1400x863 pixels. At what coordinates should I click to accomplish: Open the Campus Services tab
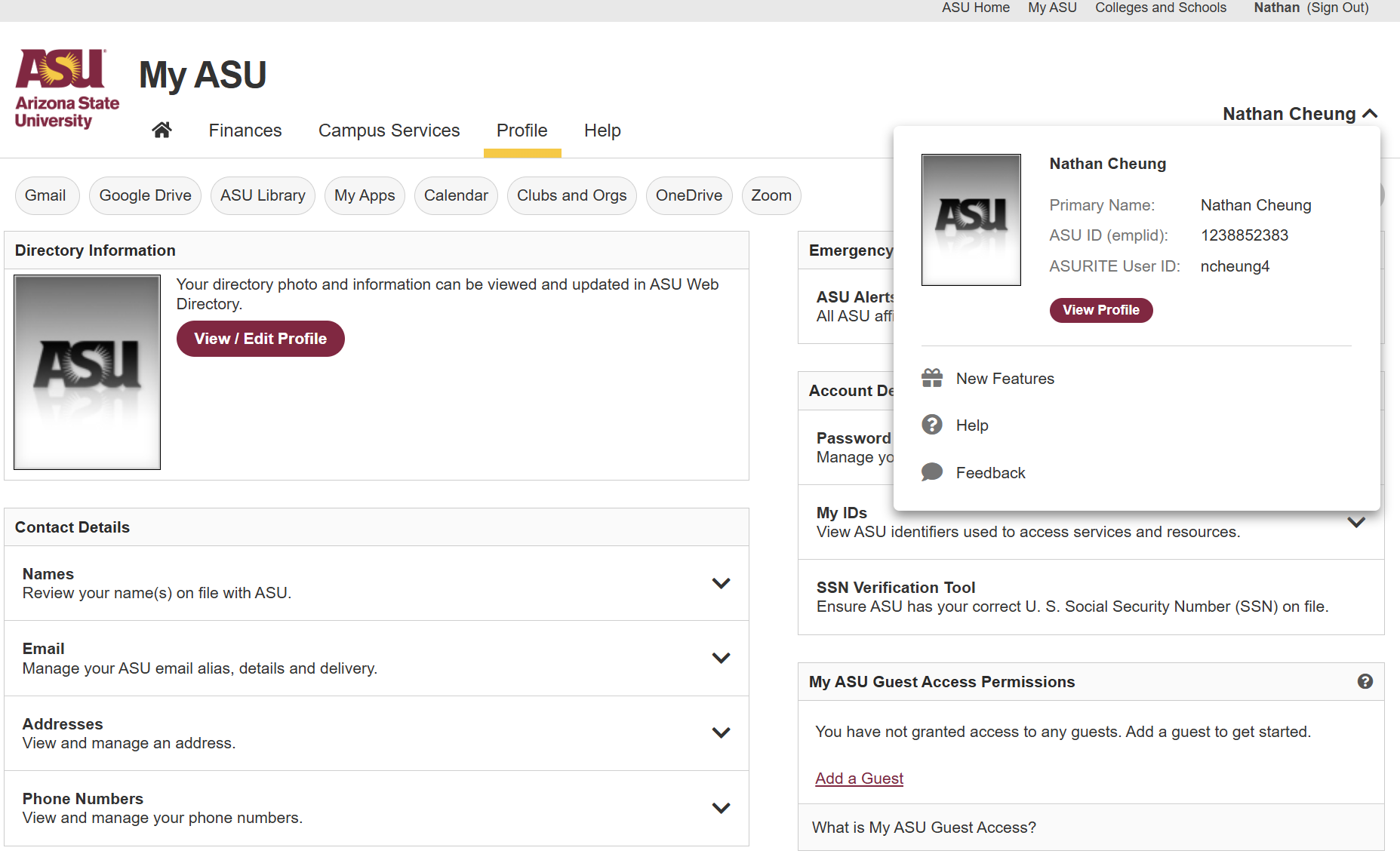[389, 131]
